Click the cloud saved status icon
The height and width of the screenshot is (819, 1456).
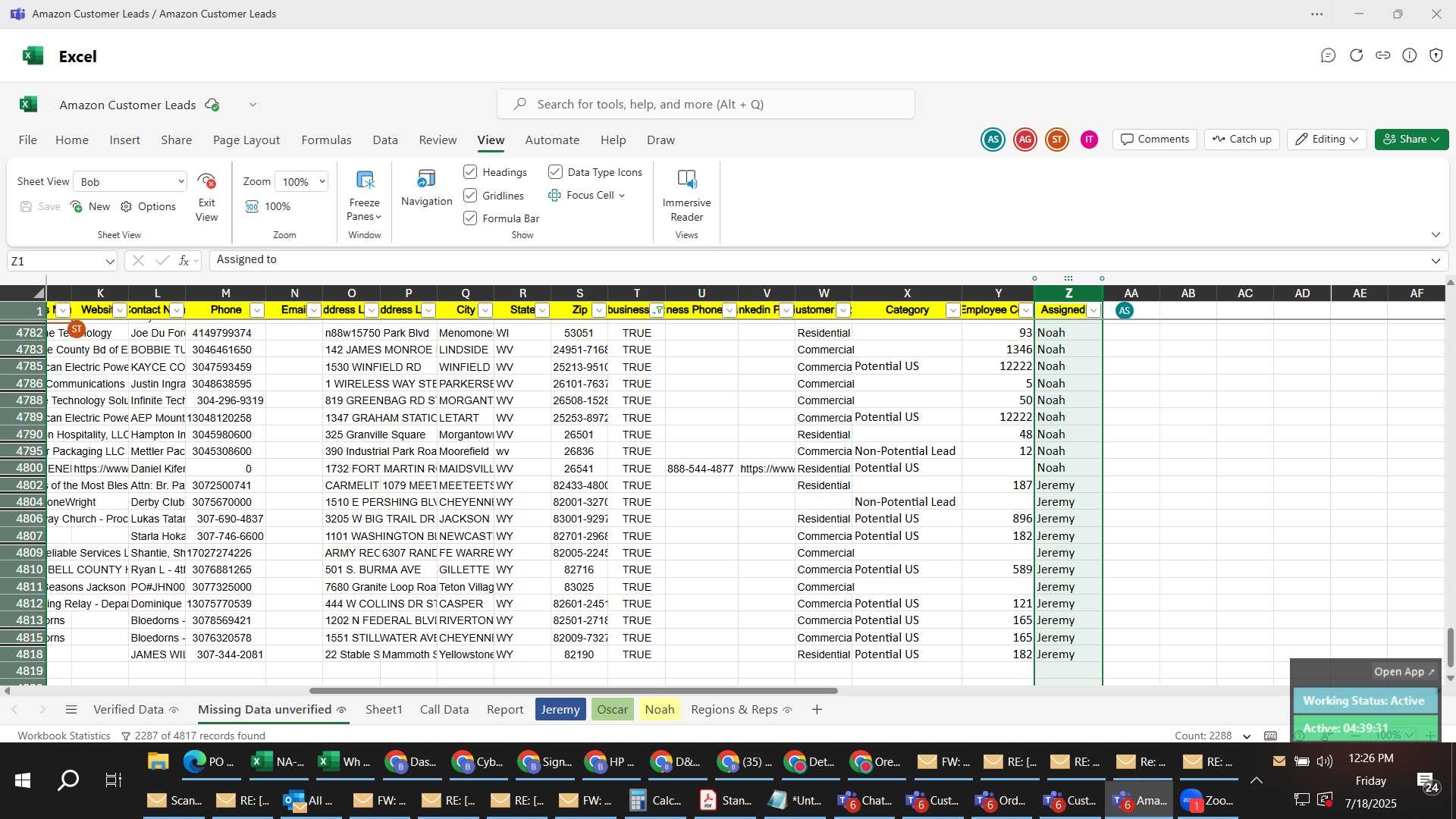212,105
